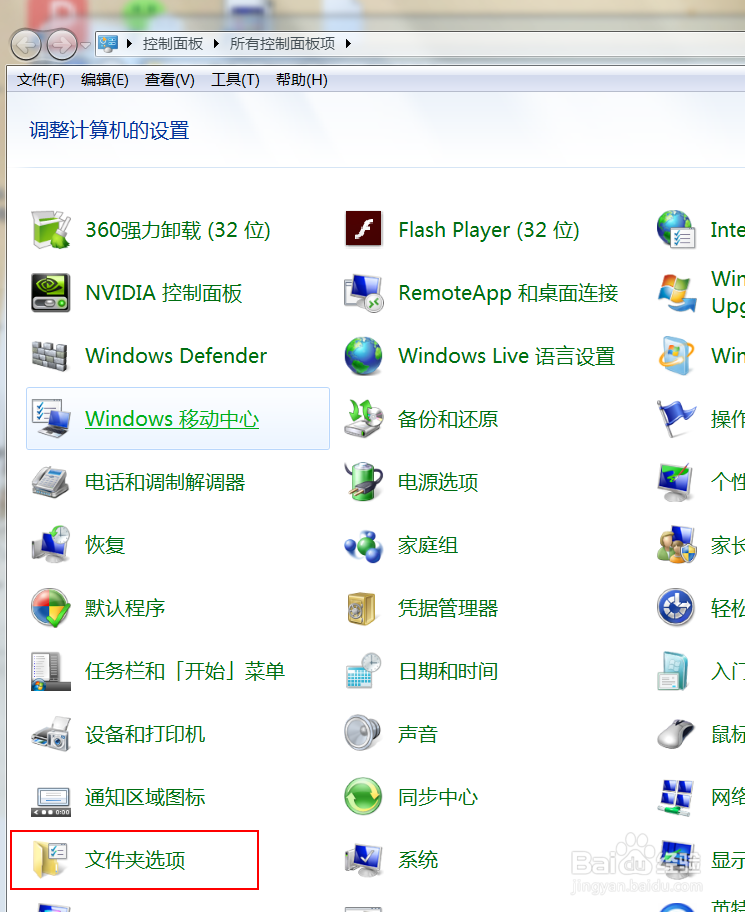Open the 鼠标 mouse icon

676,733
